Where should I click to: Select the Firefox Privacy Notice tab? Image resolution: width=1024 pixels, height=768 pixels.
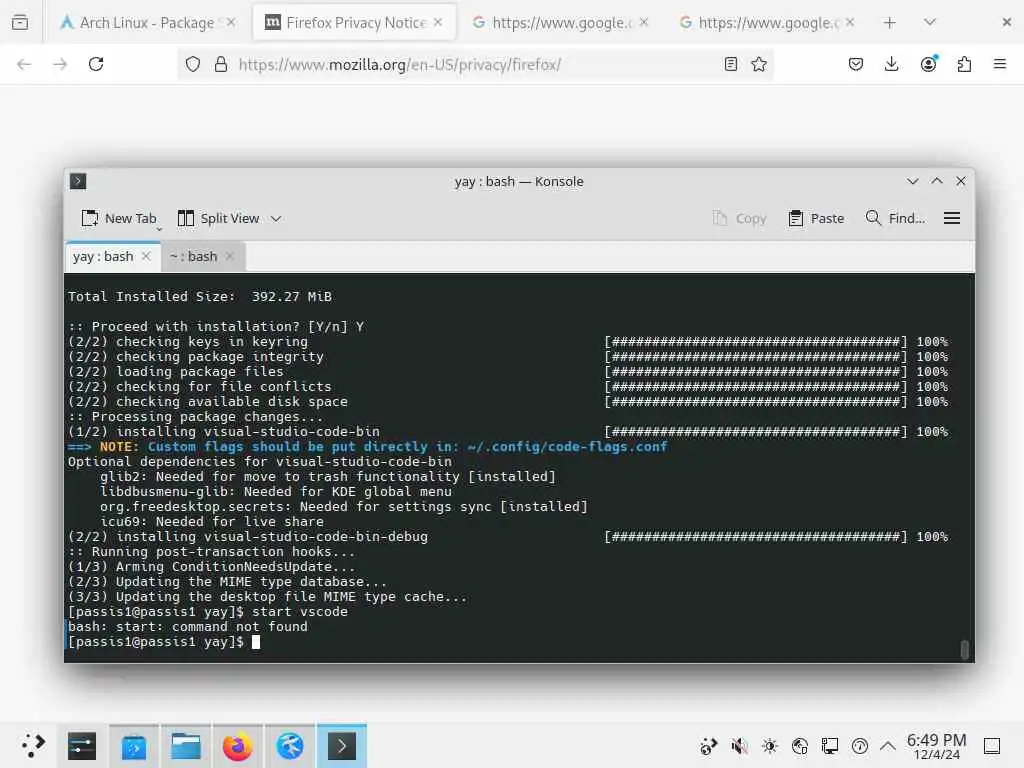click(x=355, y=22)
